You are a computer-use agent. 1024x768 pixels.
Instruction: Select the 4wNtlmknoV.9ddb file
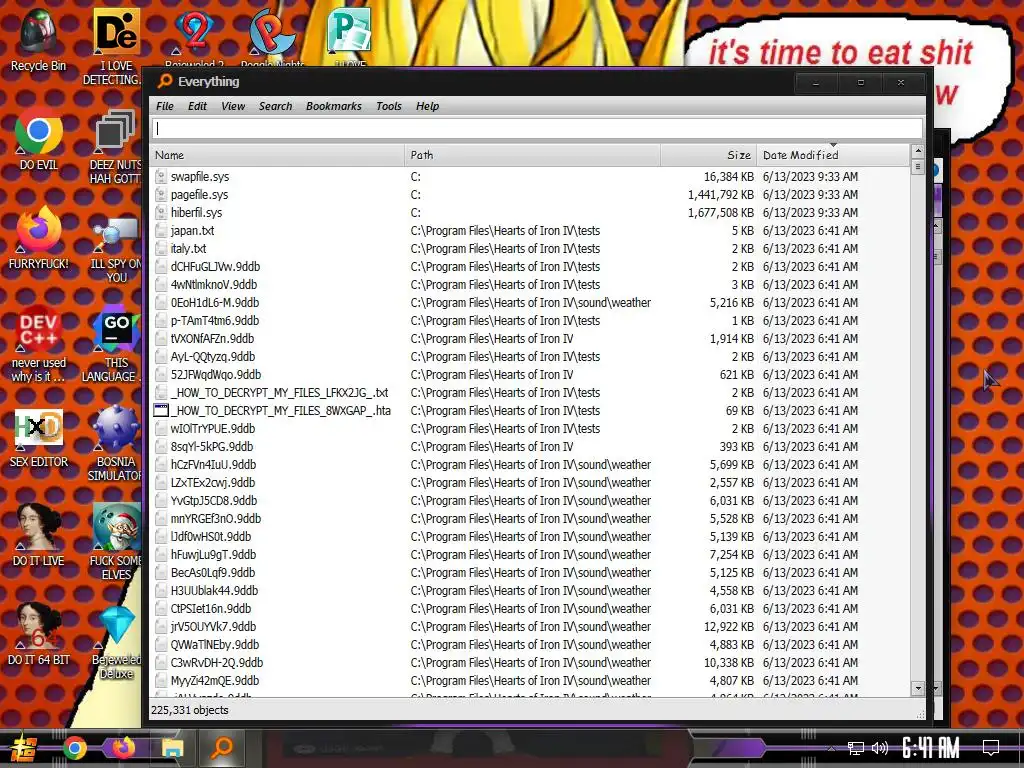point(214,285)
